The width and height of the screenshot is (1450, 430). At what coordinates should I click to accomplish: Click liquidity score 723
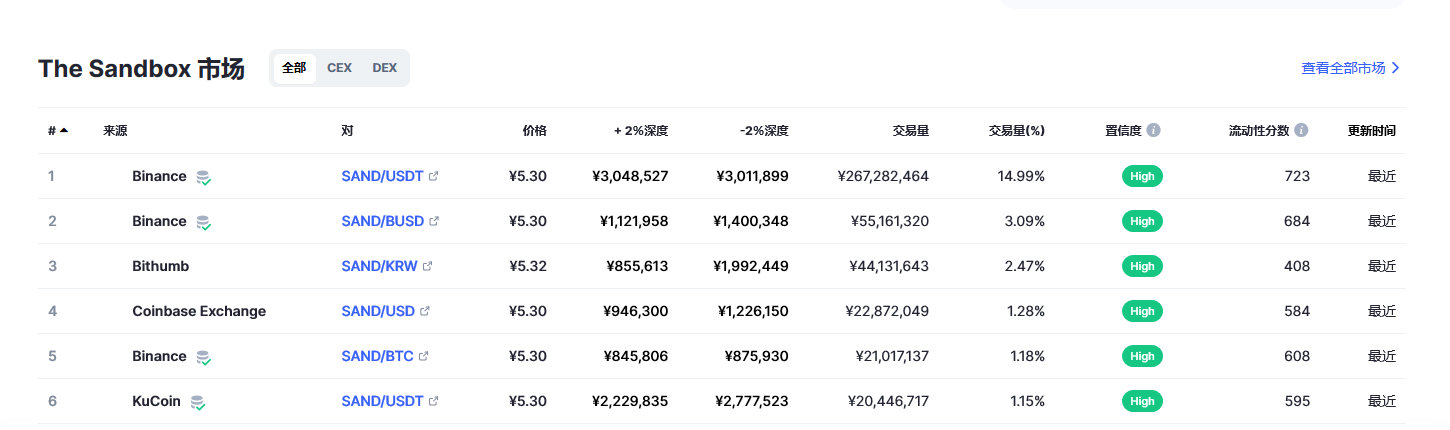tap(1297, 176)
